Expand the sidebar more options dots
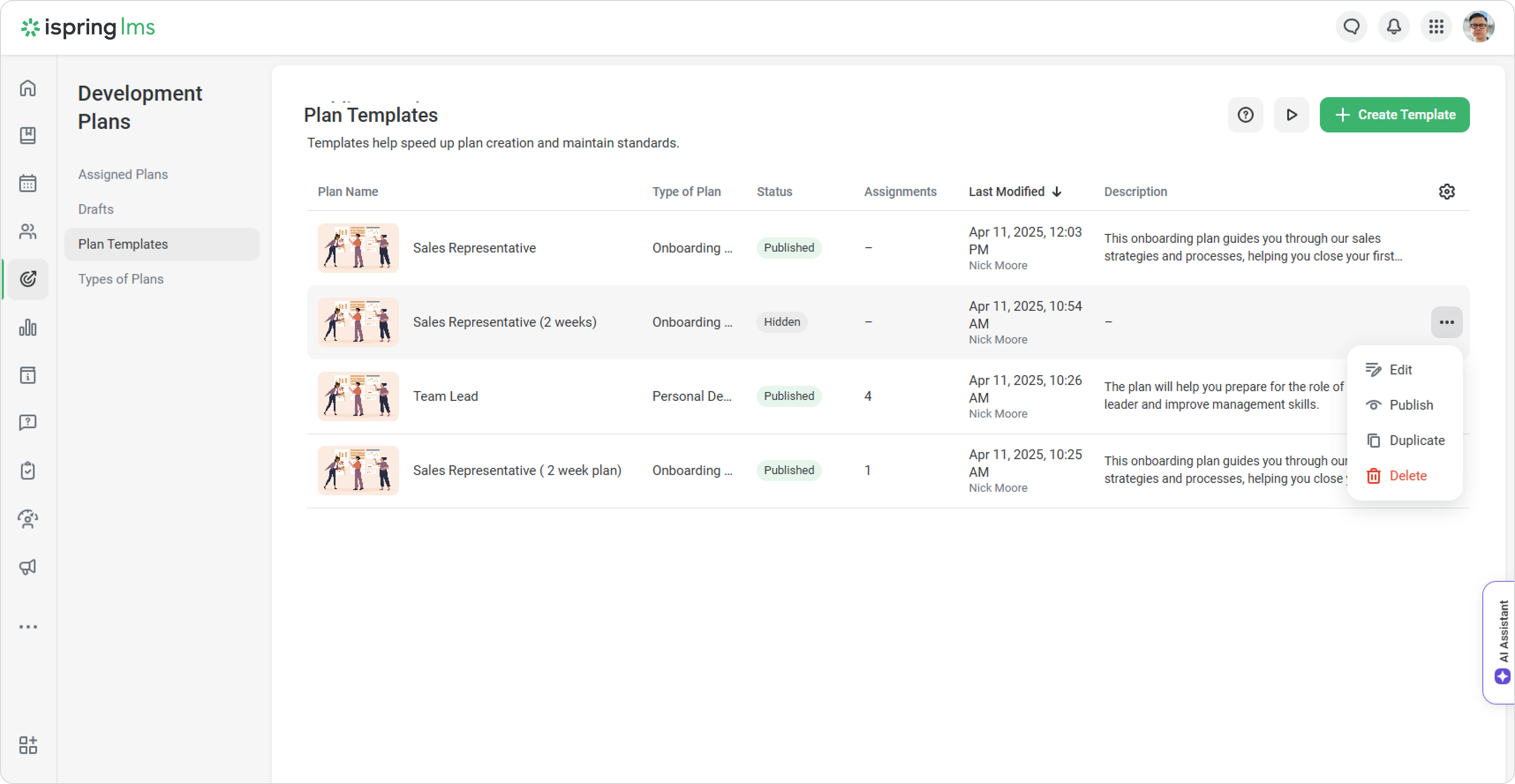This screenshot has height=784, width=1515. coord(28,627)
